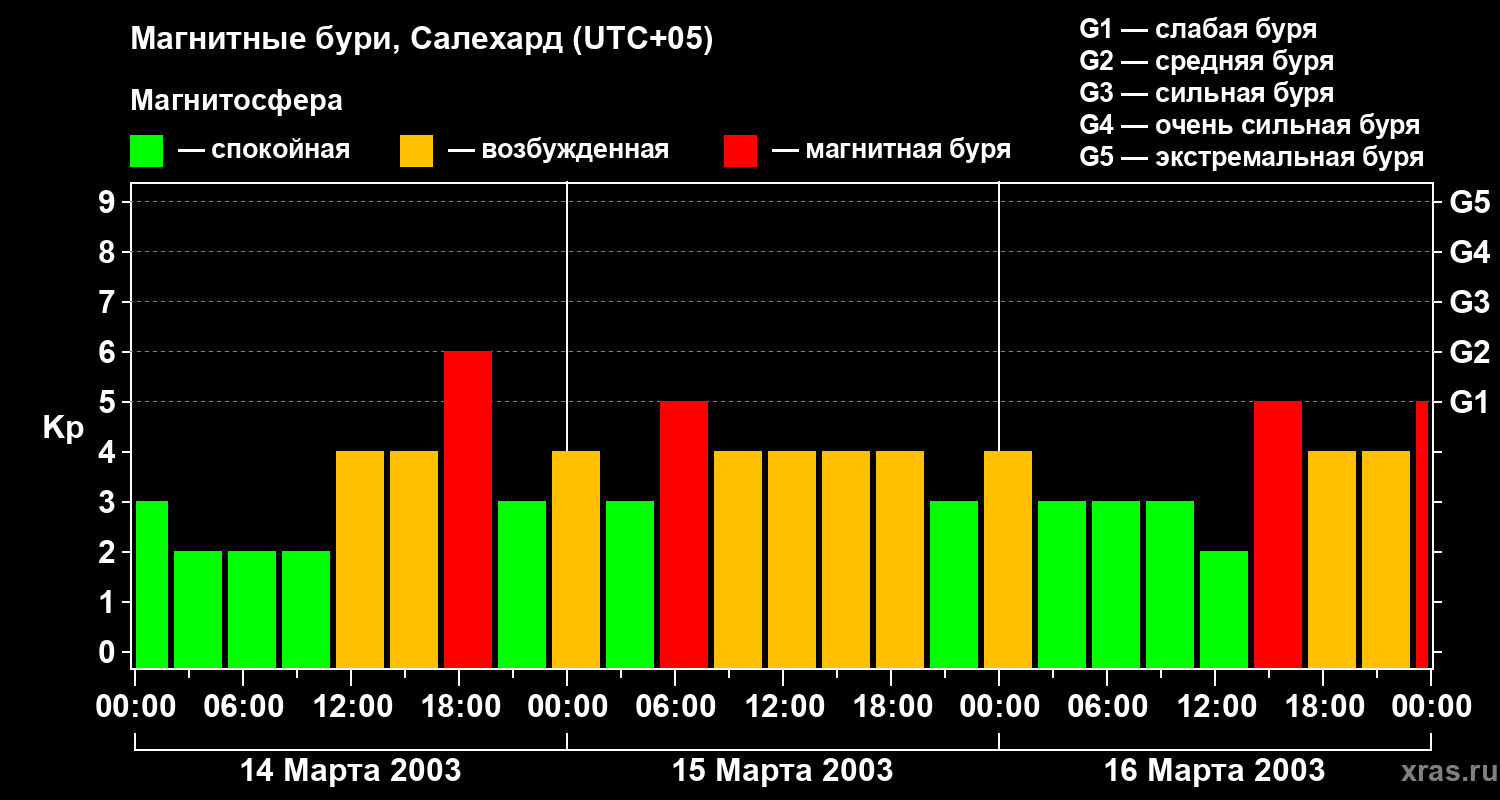The height and width of the screenshot is (800, 1500).
Task: Click the thin red bar at chart's end
Action: [x=1422, y=535]
